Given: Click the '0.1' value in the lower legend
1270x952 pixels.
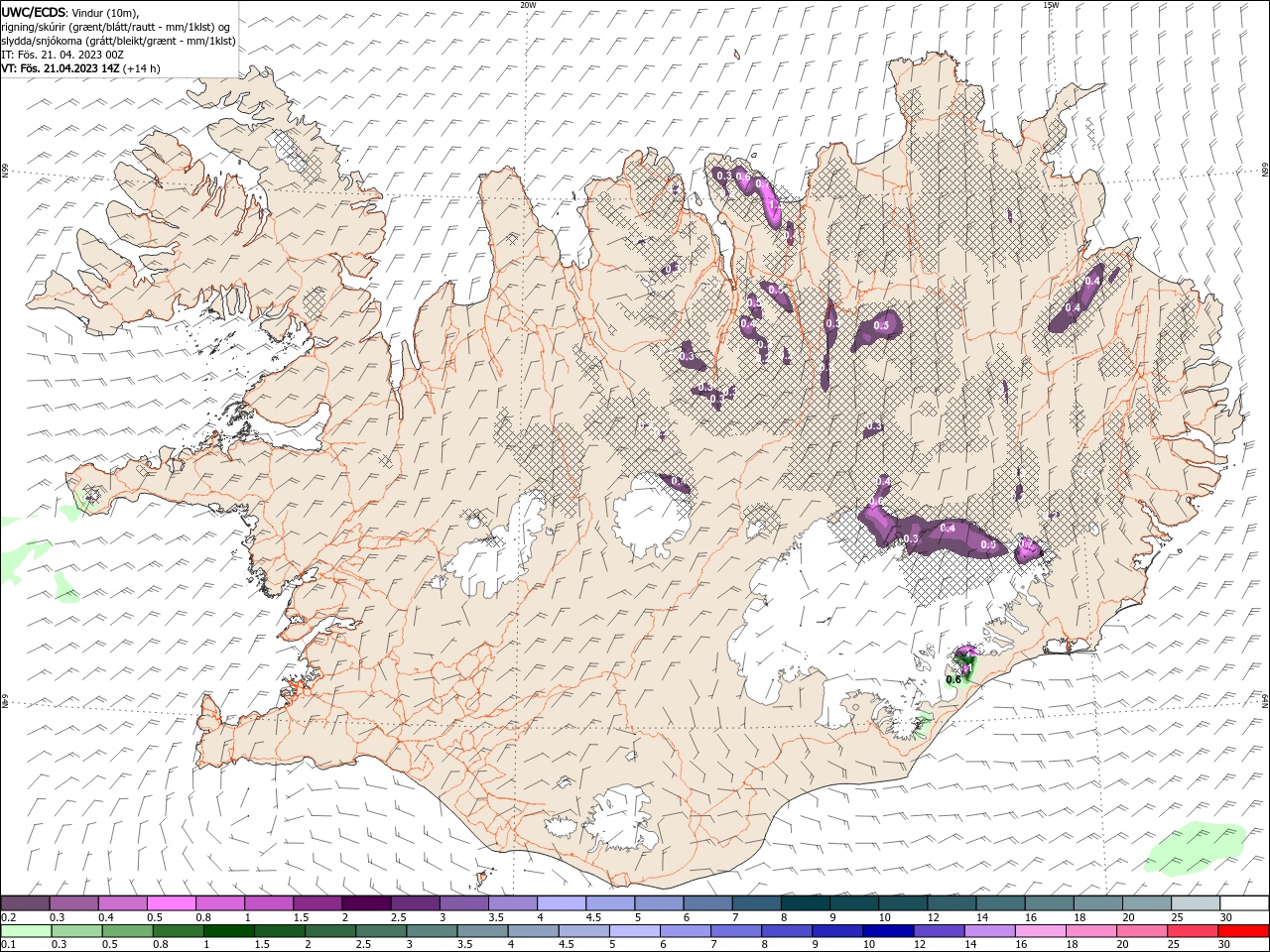Looking at the screenshot, I should click(8, 945).
